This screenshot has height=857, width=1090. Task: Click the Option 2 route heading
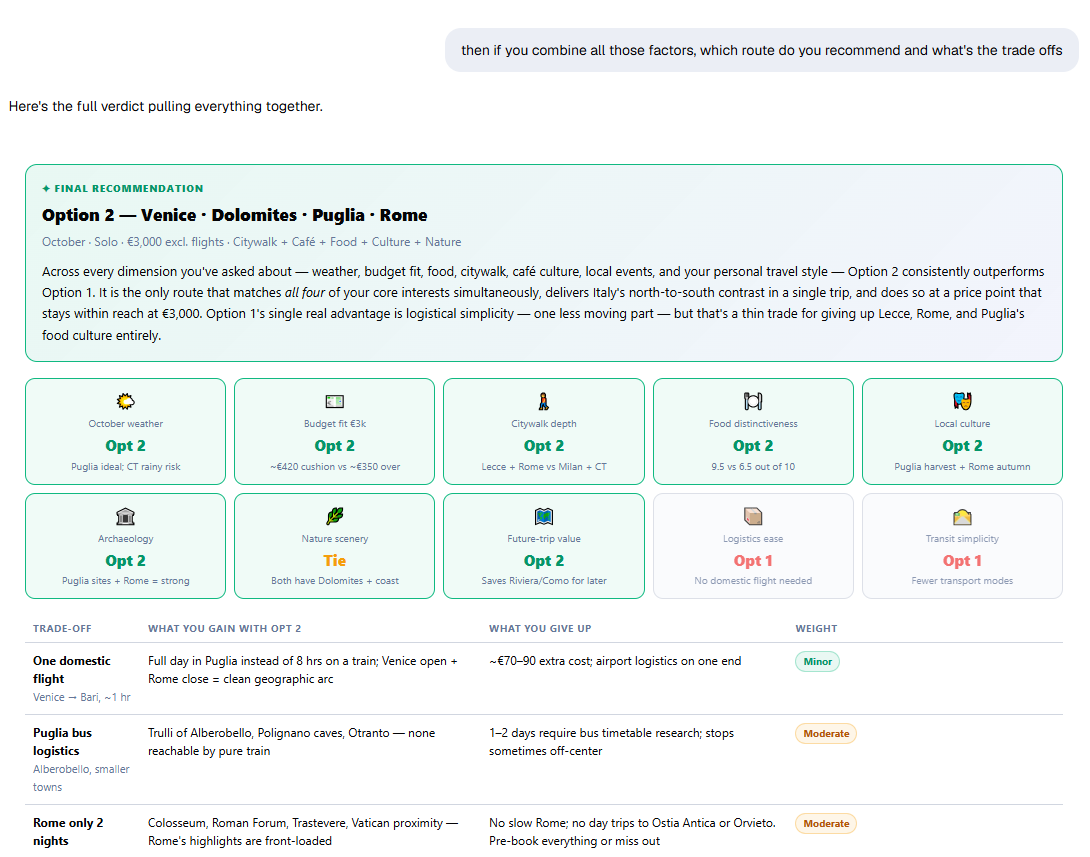(x=234, y=215)
